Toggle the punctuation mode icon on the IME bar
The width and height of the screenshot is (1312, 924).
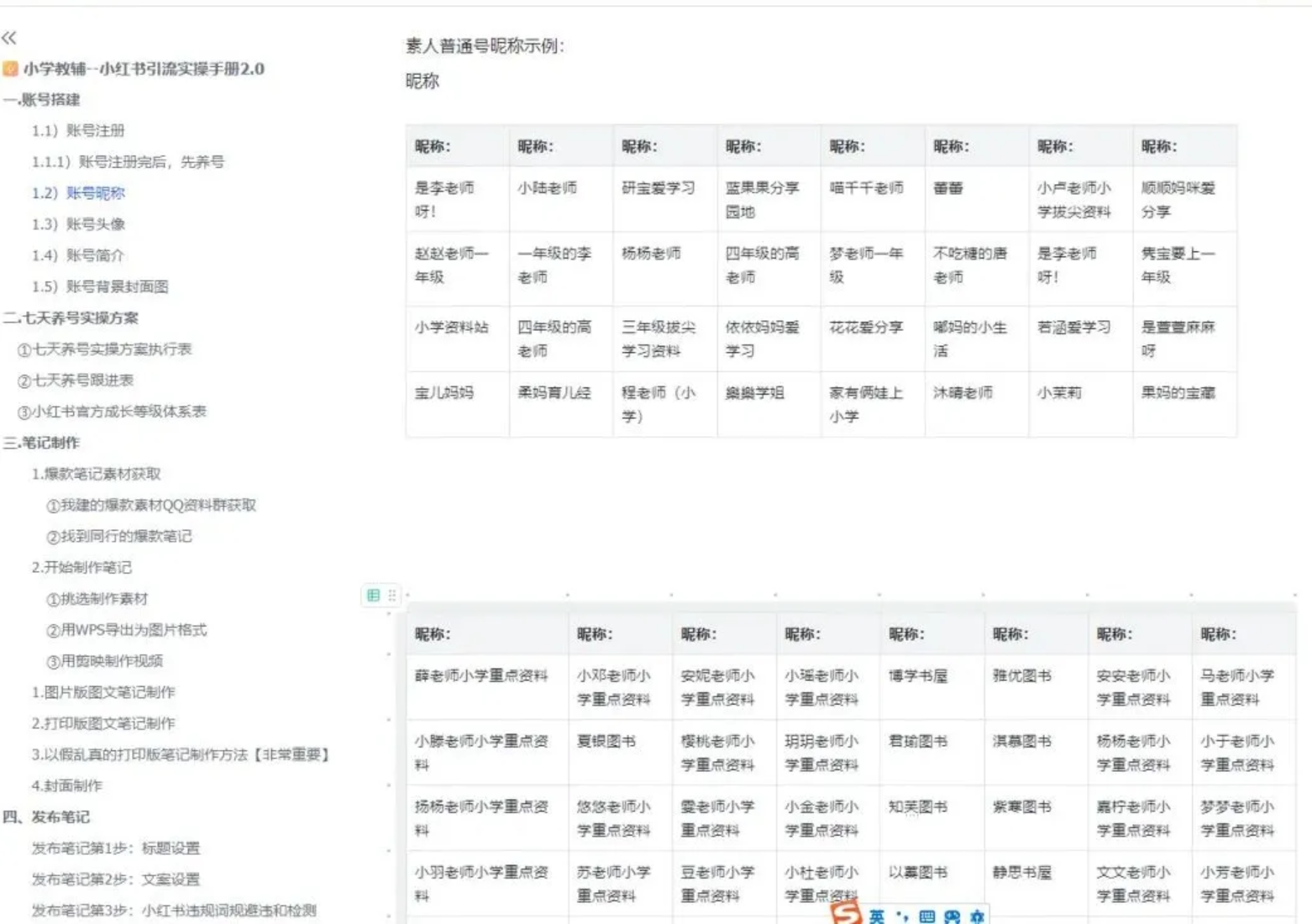point(902,916)
